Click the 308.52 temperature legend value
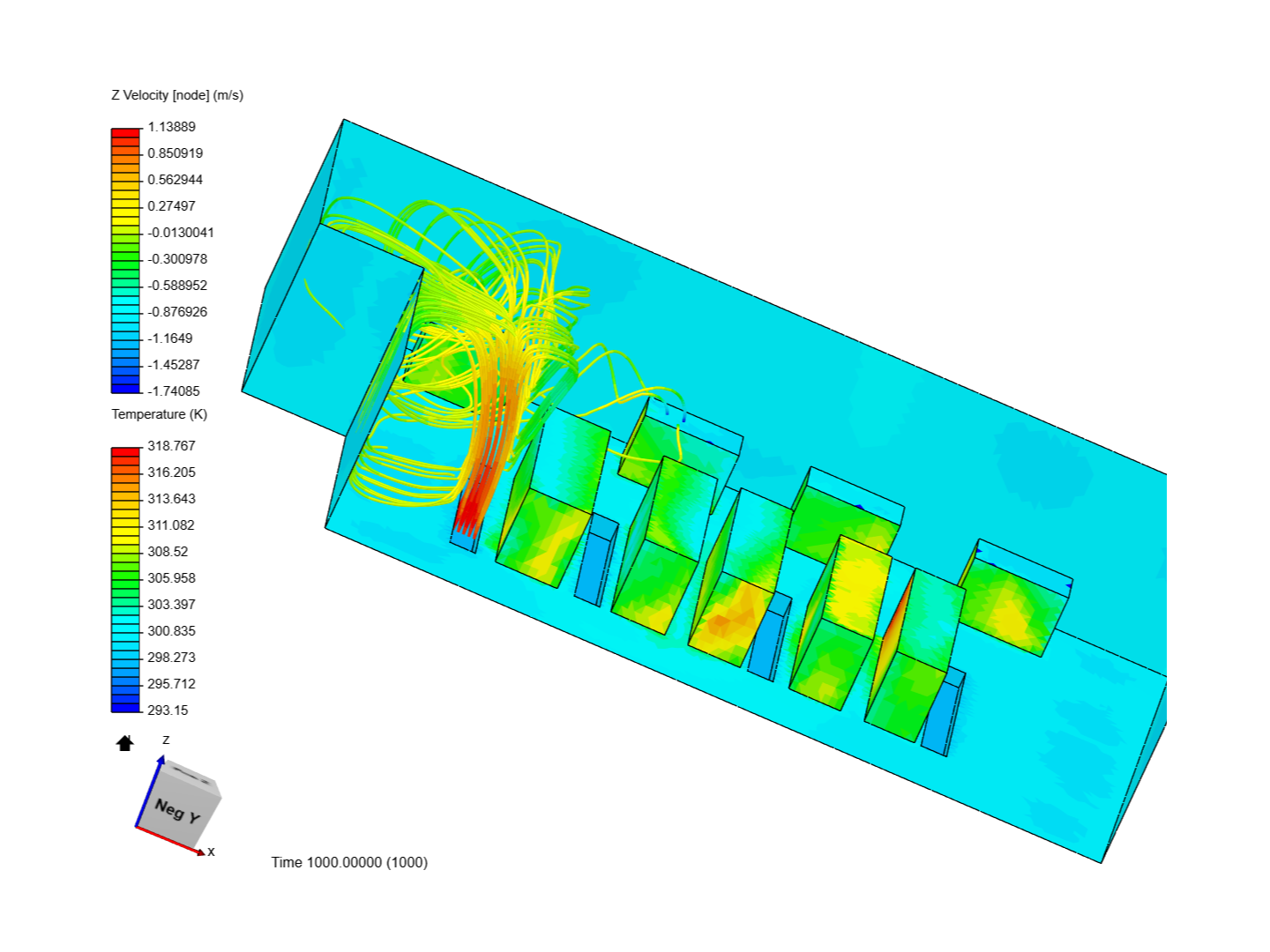1270x952 pixels. pos(168,552)
